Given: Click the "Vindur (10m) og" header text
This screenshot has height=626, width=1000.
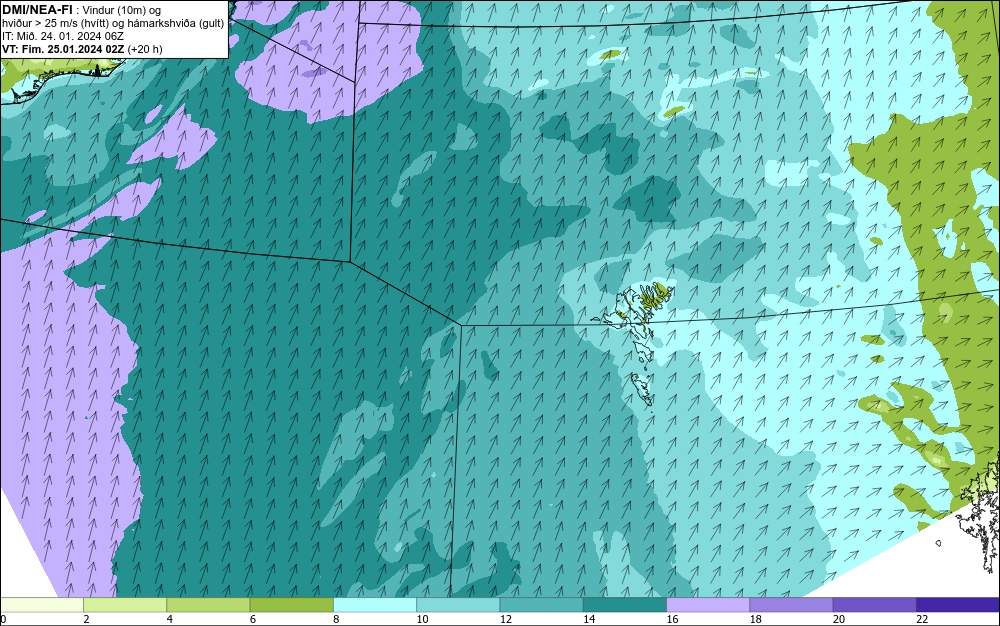Looking at the screenshot, I should tap(122, 10).
